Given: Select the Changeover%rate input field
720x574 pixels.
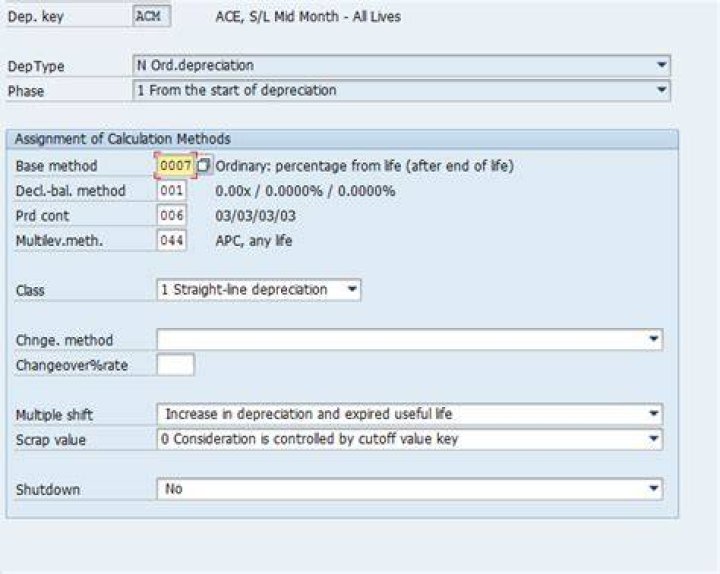Looking at the screenshot, I should click(175, 365).
